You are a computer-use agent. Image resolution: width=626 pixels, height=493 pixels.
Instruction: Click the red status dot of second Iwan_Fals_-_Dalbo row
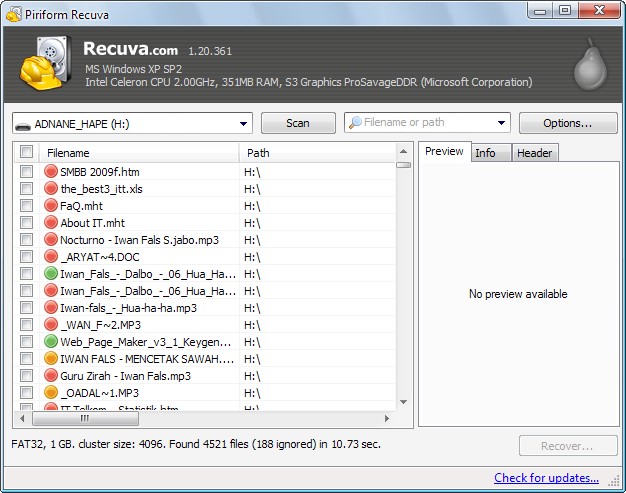click(x=51, y=290)
